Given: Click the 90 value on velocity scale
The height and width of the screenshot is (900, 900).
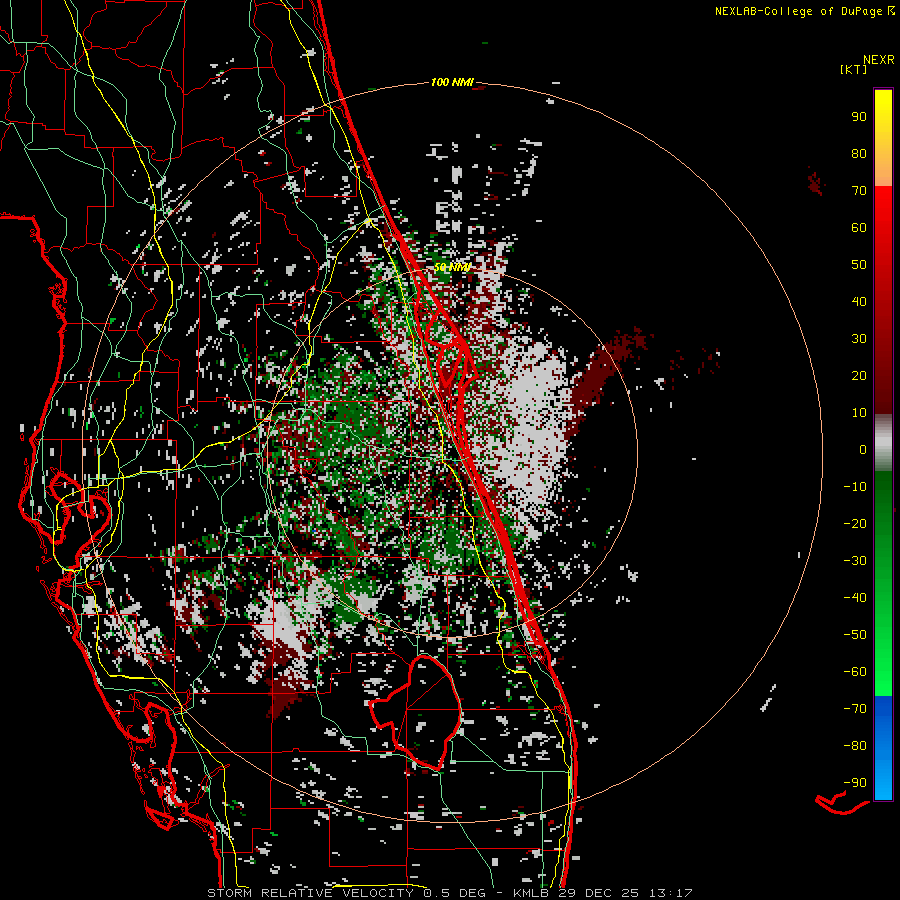Looking at the screenshot, I should [x=859, y=117].
